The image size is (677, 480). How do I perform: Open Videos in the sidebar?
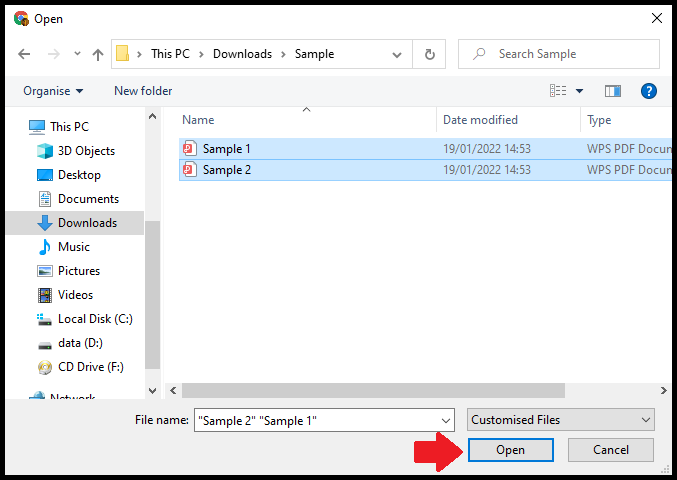pos(75,295)
